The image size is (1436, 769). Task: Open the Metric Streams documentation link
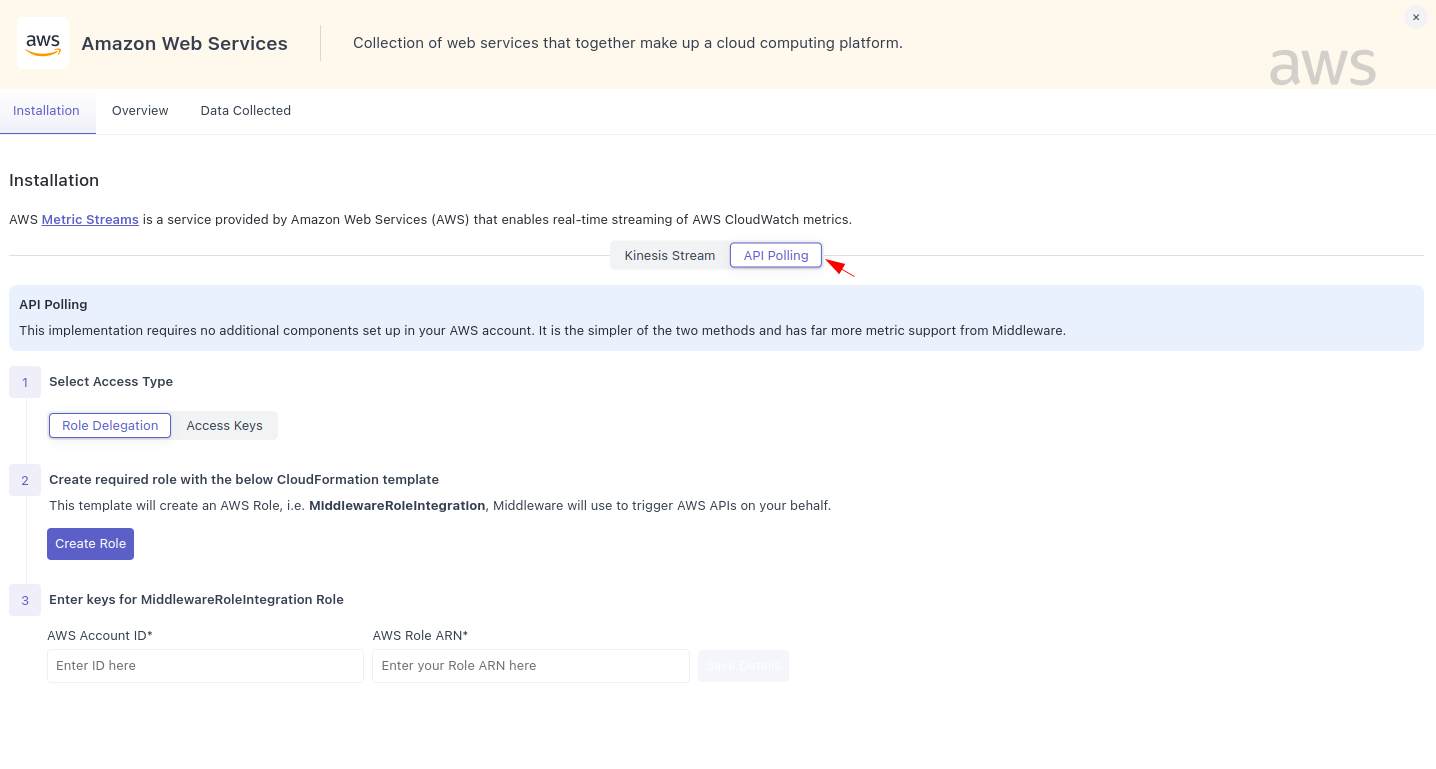pyautogui.click(x=90, y=219)
